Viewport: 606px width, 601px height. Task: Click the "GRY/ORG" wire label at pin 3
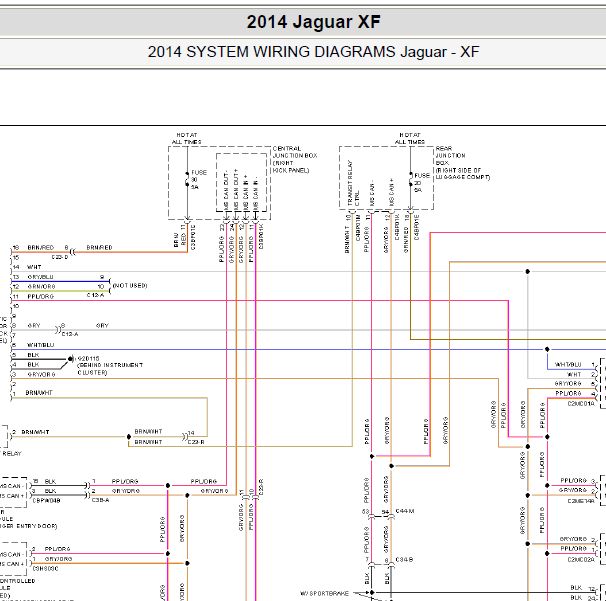pyautogui.click(x=41, y=375)
